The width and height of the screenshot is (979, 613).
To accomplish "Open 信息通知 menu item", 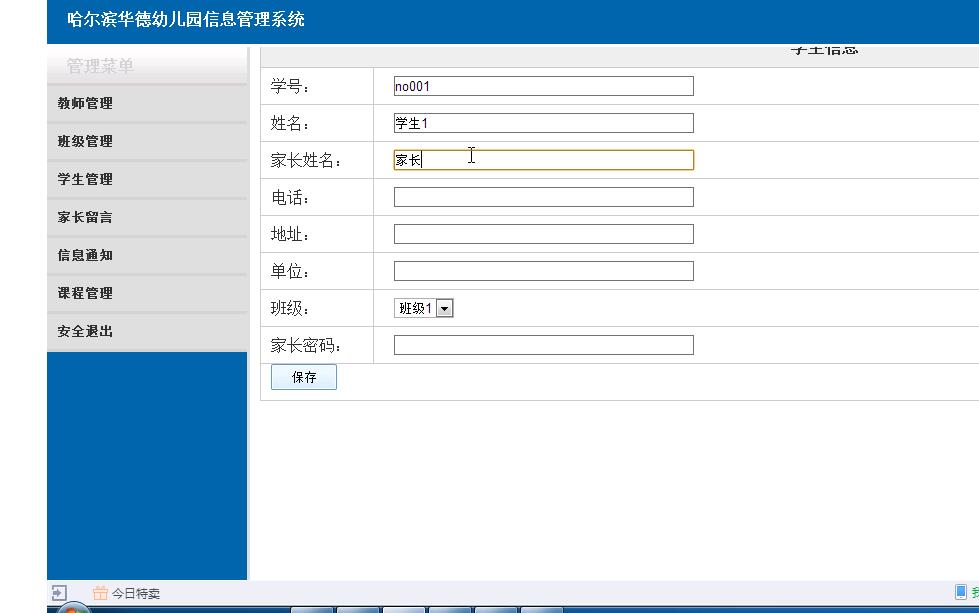I will tap(147, 255).
